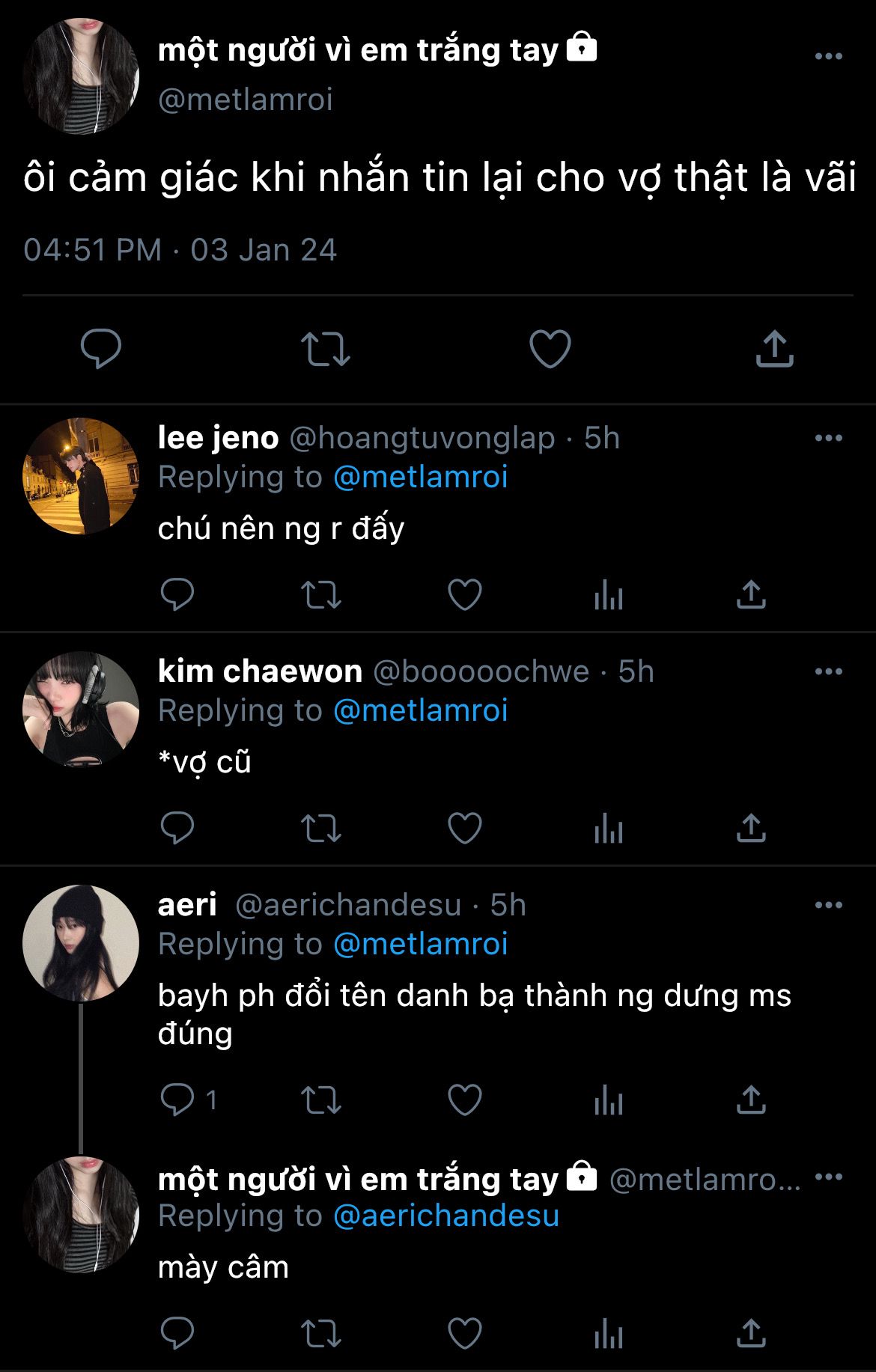Viewport: 876px width, 1372px height.
Task: Share kim chaewon's reply
Action: [751, 828]
